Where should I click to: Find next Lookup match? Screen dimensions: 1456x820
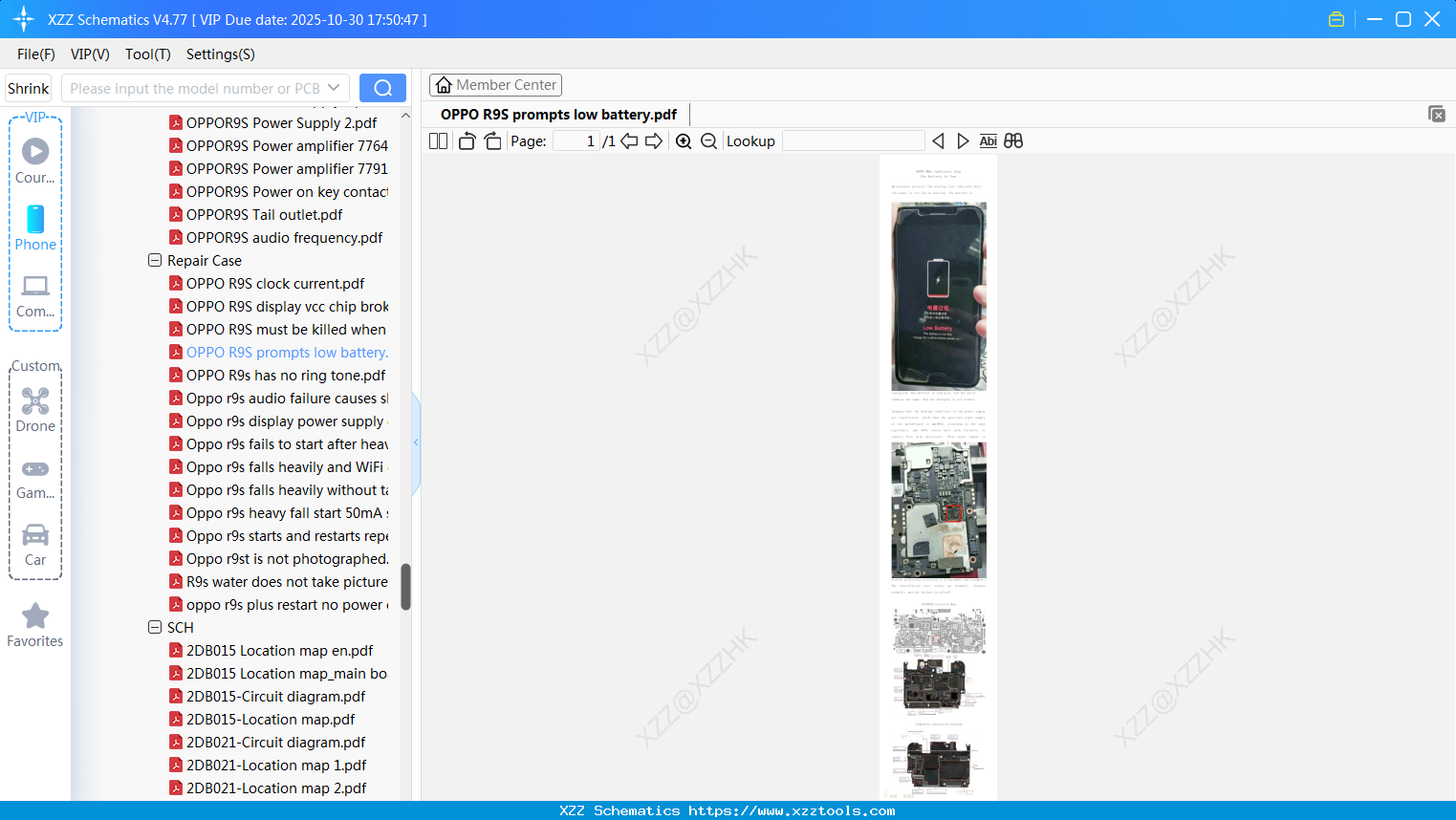963,141
